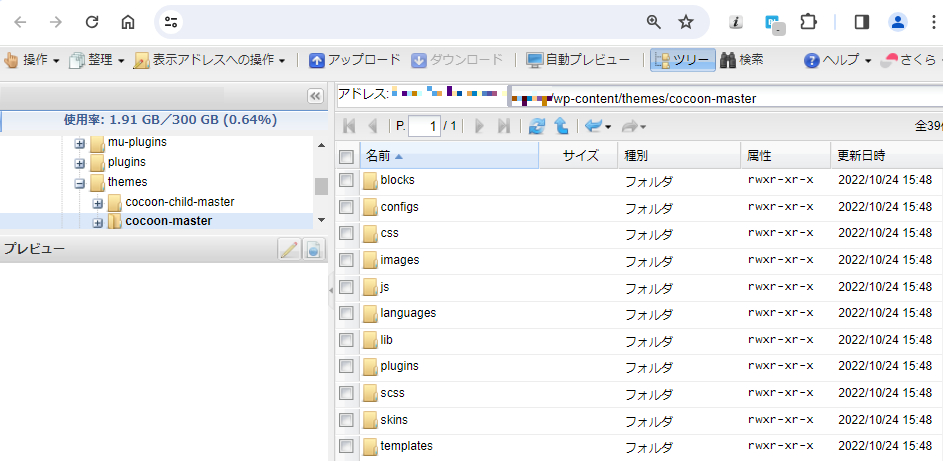Expand cocoon-child-master tree node
This screenshot has height=461, width=943.
point(97,203)
